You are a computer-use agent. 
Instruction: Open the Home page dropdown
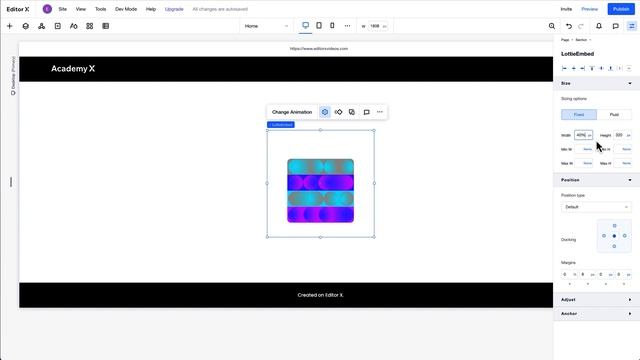pos(266,26)
